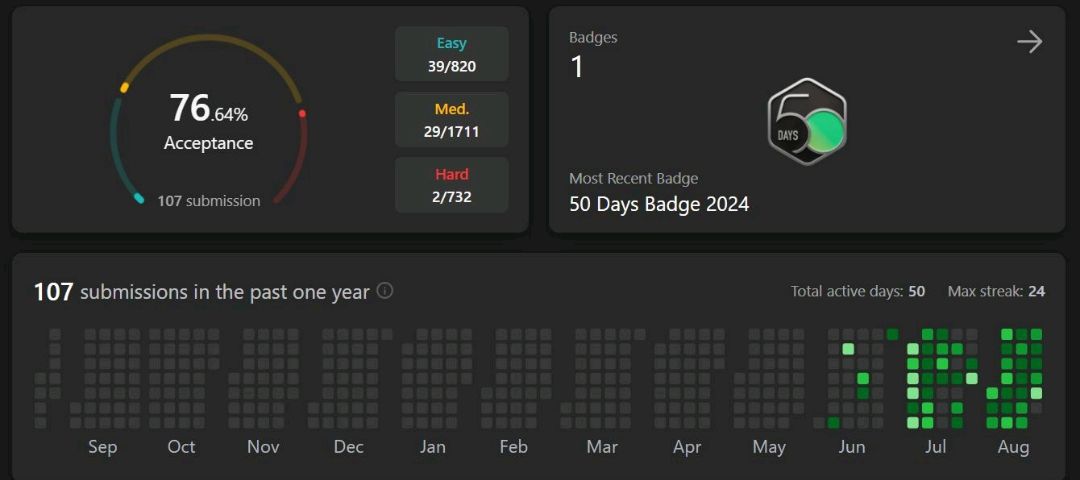Click the Most Recent Badge label
The height and width of the screenshot is (480, 1080).
634,178
